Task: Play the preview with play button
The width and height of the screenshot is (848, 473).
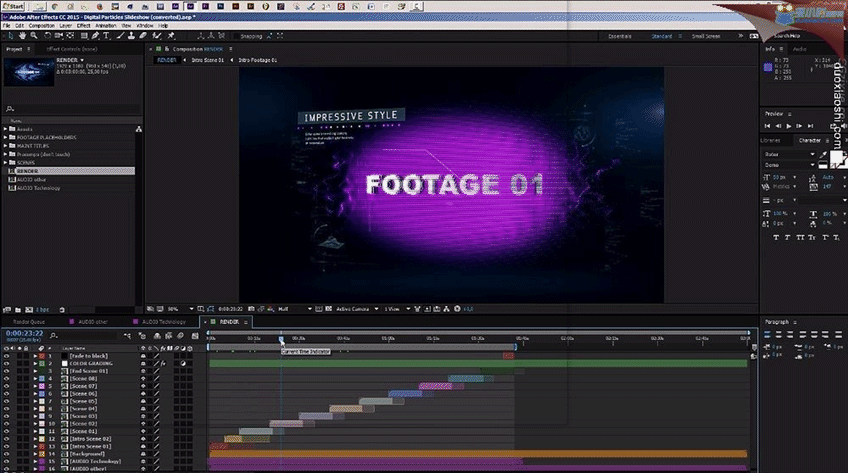Action: [x=789, y=126]
